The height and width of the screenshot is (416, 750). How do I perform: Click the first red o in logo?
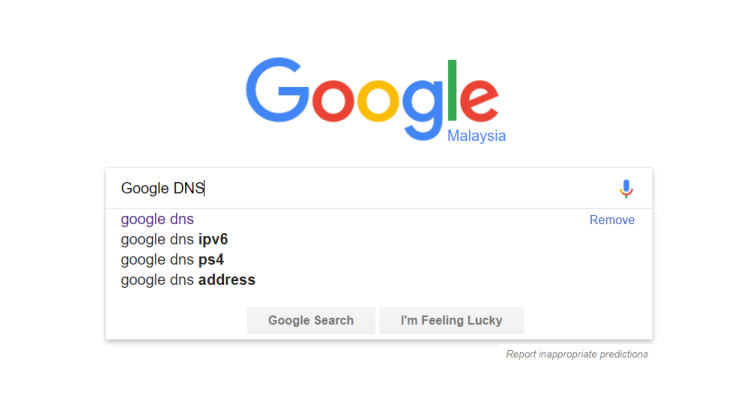333,101
